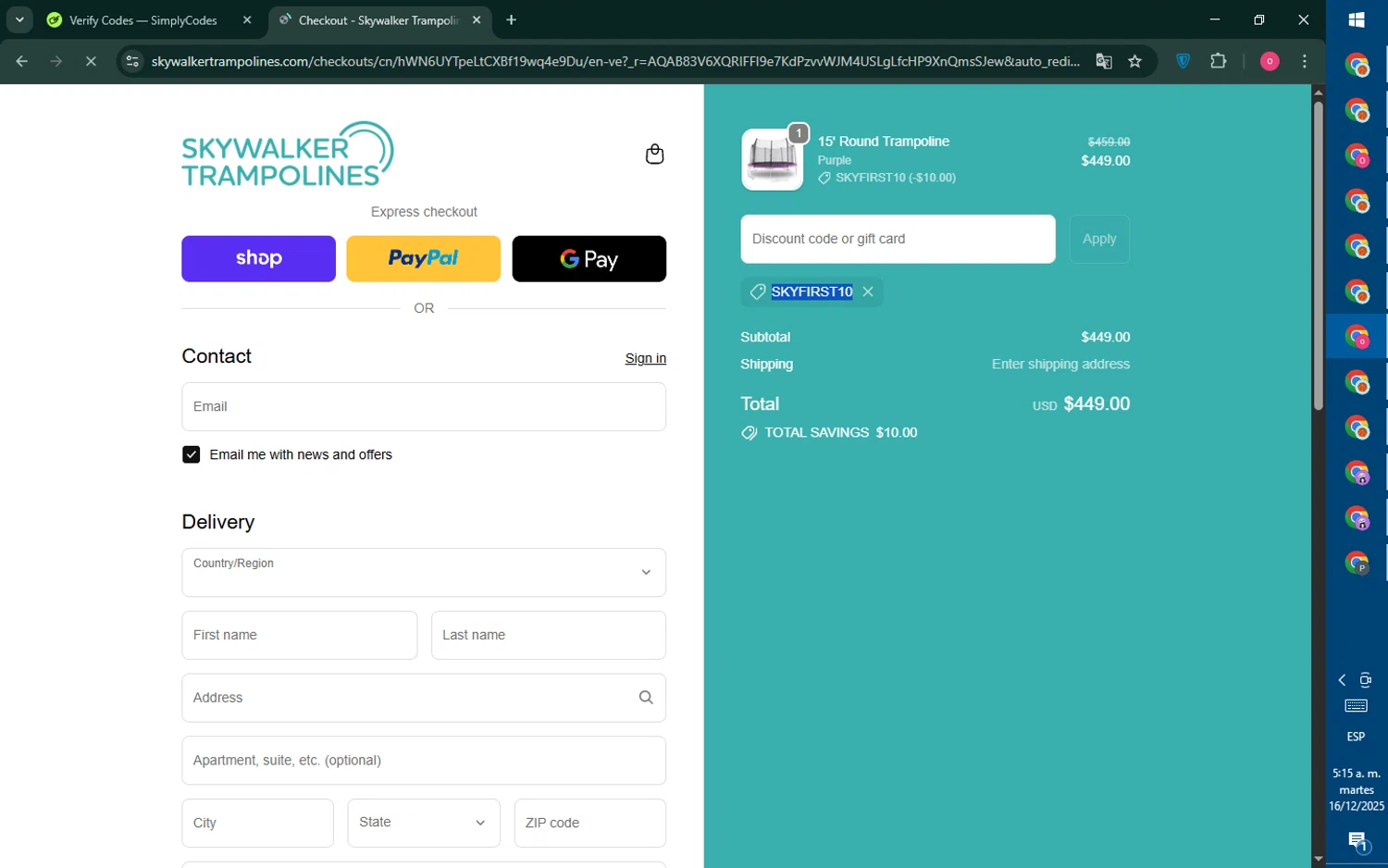This screenshot has width=1388, height=868.
Task: Choose PayPal express checkout
Action: 423,259
